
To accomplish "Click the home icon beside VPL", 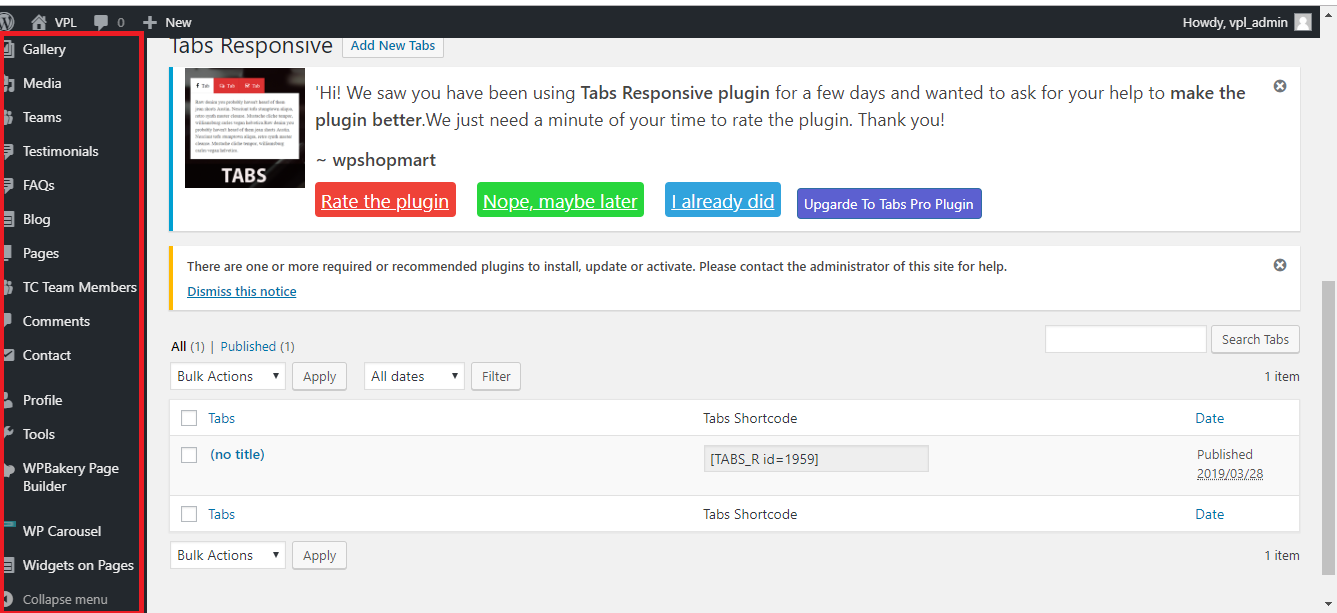I will [x=39, y=22].
